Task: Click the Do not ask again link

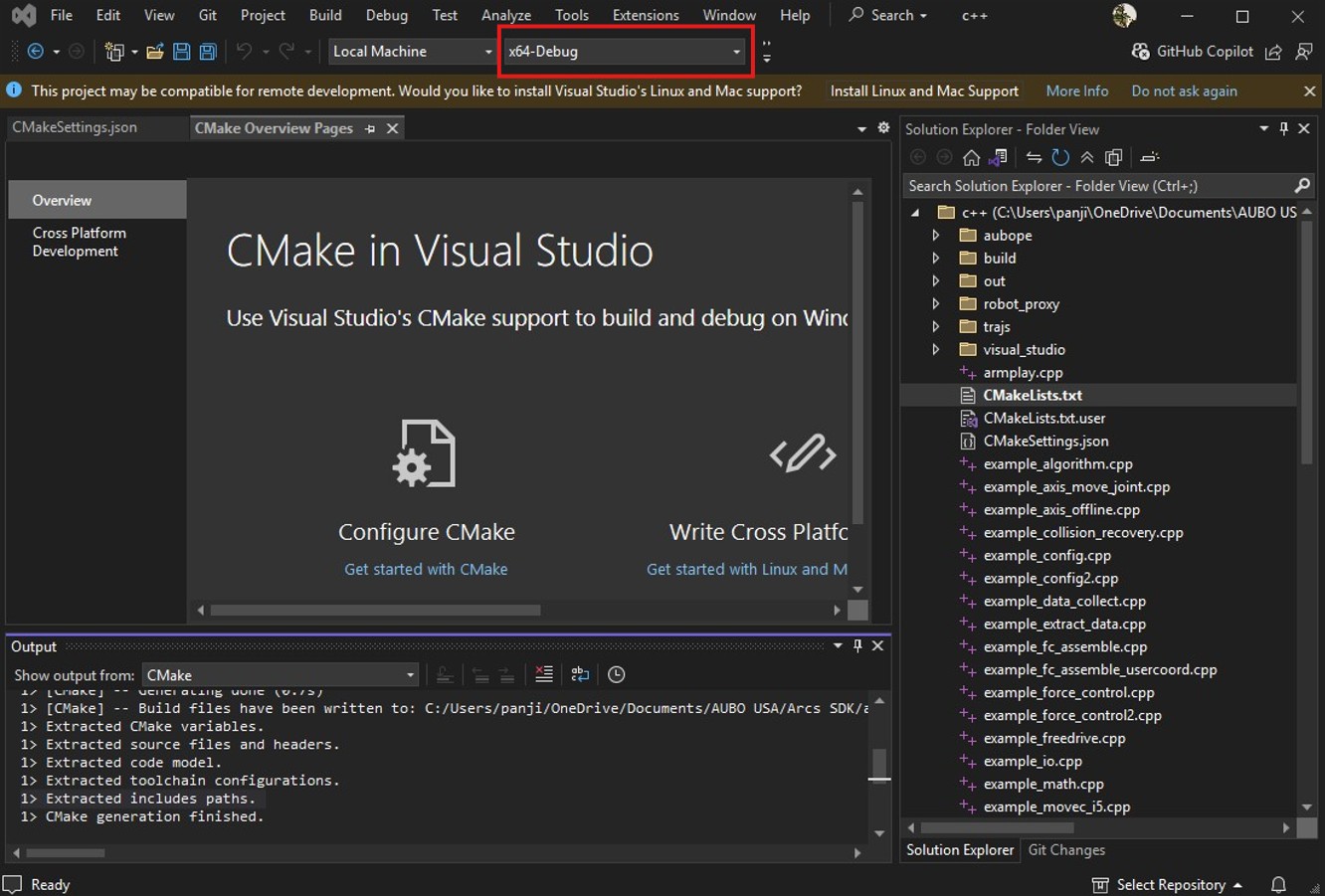Action: pos(1184,91)
